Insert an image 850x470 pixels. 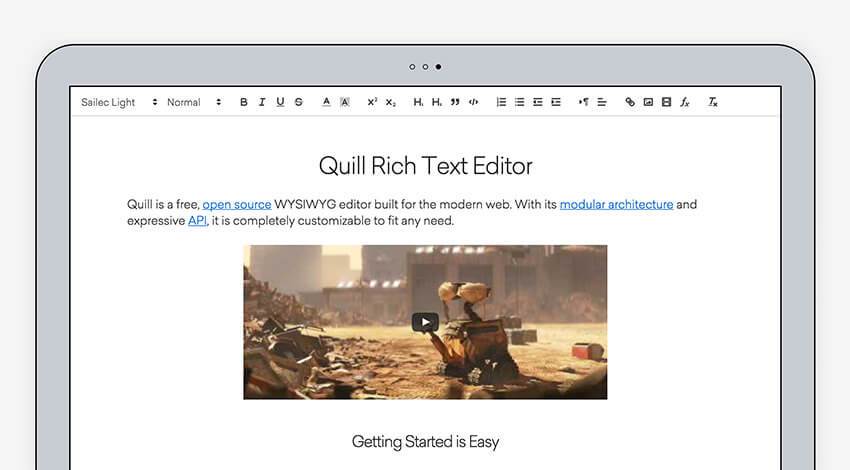648,102
